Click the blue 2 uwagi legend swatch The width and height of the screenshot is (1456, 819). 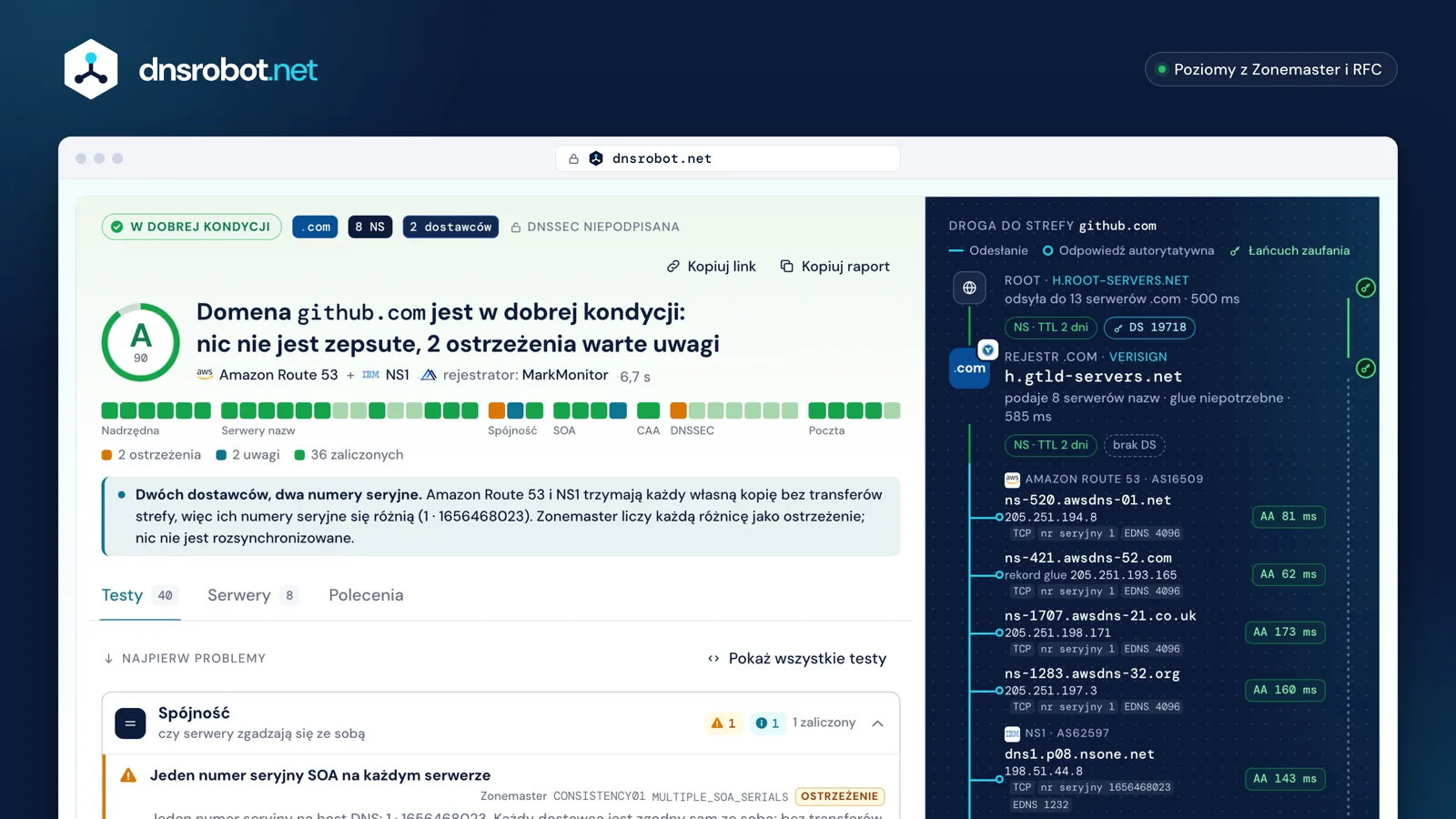pos(221,455)
